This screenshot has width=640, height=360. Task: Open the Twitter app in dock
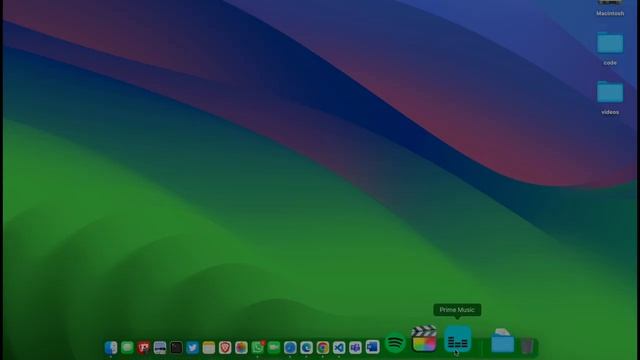tap(192, 347)
